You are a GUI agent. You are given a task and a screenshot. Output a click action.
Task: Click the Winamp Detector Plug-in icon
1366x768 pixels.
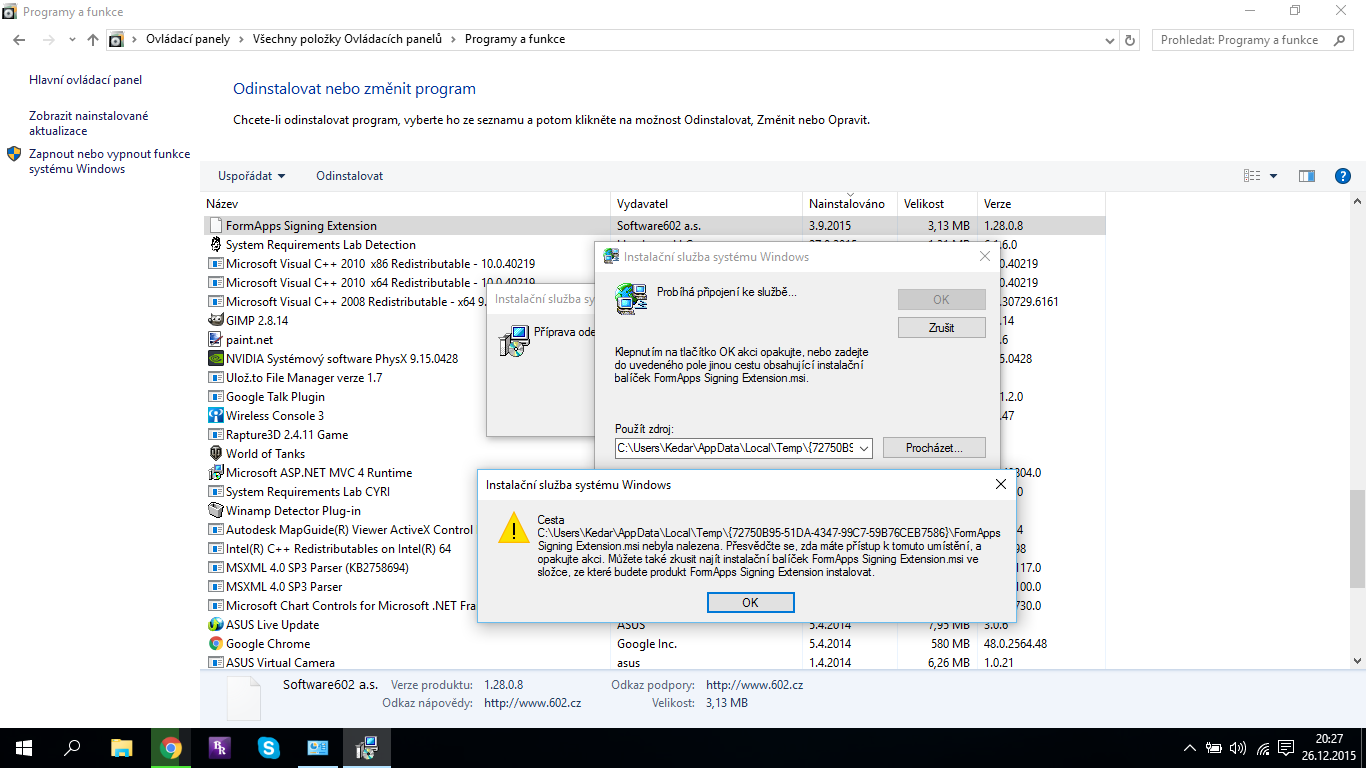click(215, 511)
